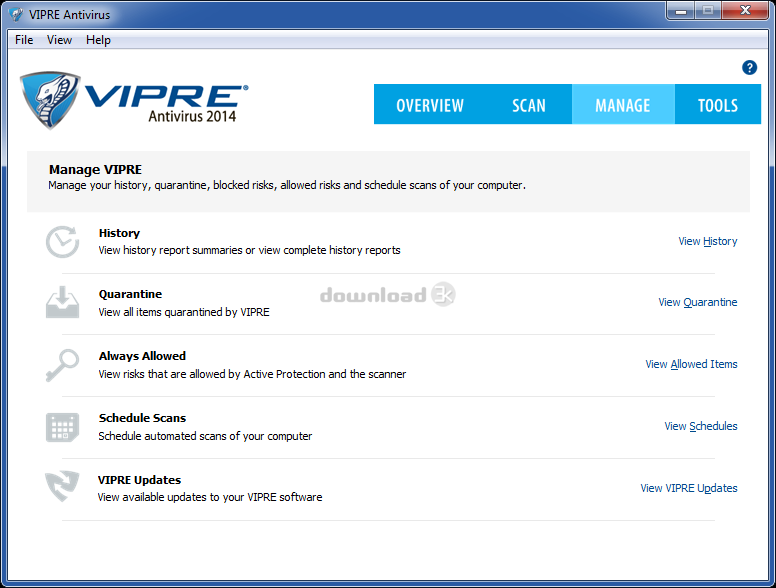776x588 pixels.
Task: Click the Schedule Scans calendar icon
Action: tap(62, 427)
